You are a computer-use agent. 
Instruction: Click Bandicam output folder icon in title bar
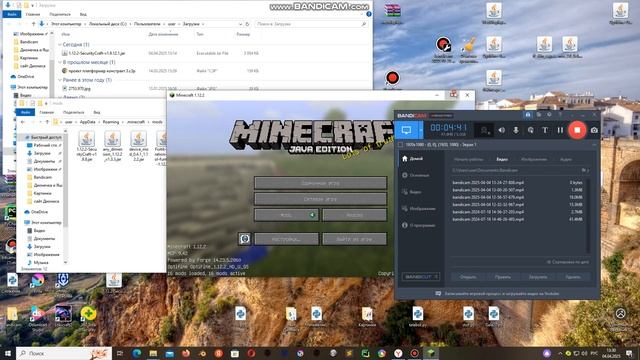point(539,115)
